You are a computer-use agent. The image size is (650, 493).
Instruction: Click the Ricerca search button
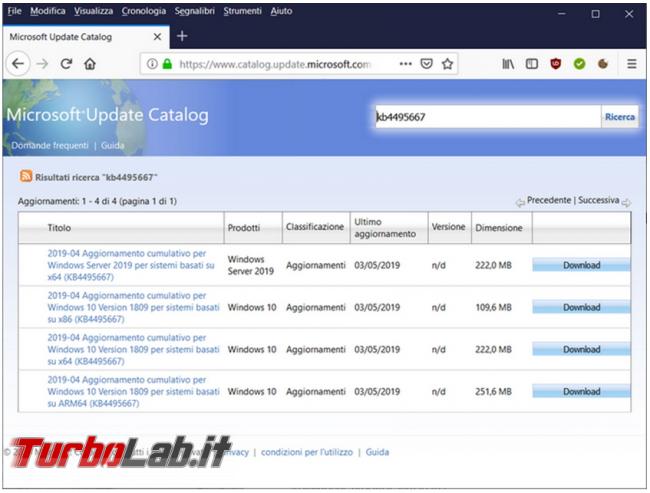[620, 117]
